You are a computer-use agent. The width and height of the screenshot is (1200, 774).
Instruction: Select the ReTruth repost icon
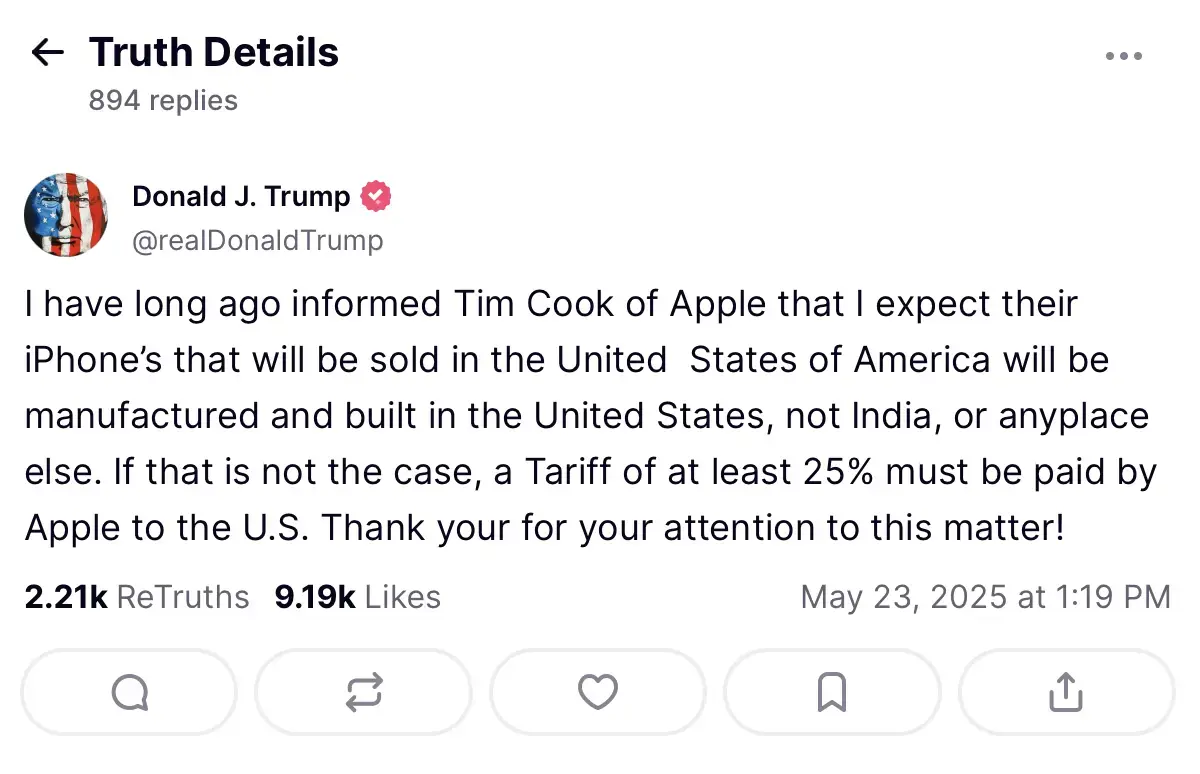(364, 691)
